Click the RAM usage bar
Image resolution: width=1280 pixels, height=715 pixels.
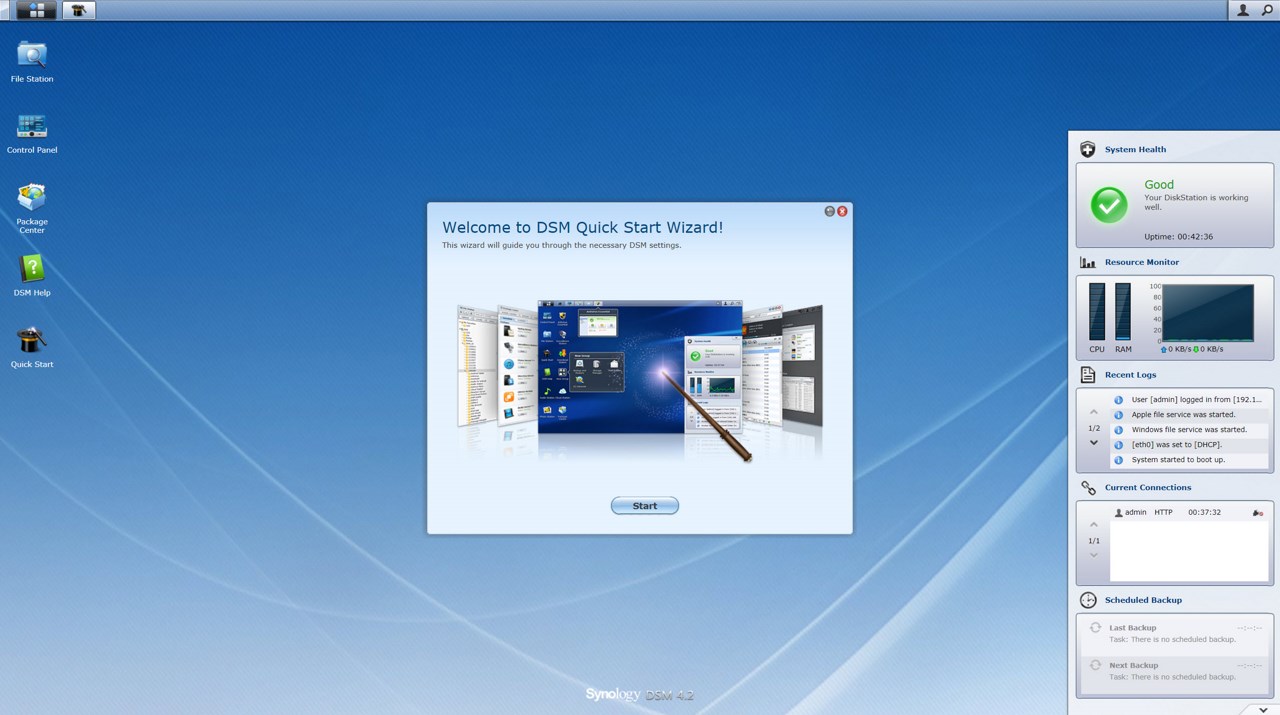click(x=1123, y=312)
